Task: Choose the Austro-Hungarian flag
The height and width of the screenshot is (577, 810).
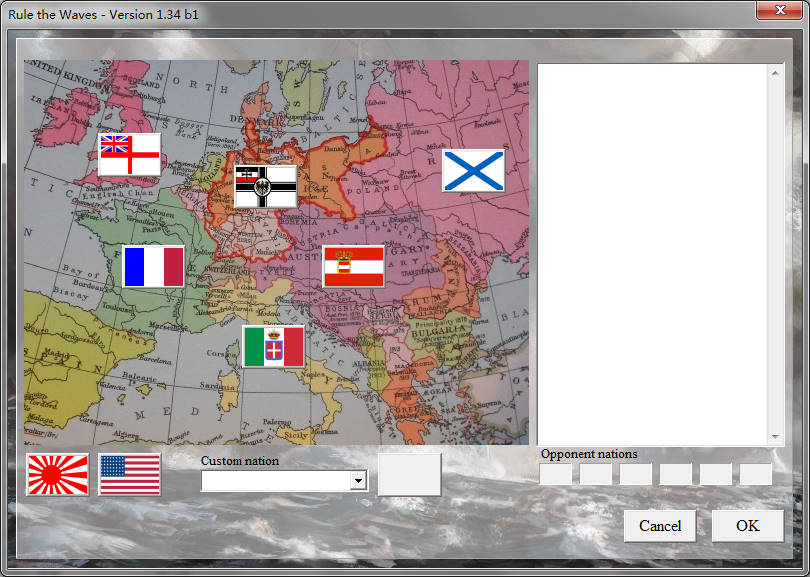Action: pyautogui.click(x=354, y=267)
